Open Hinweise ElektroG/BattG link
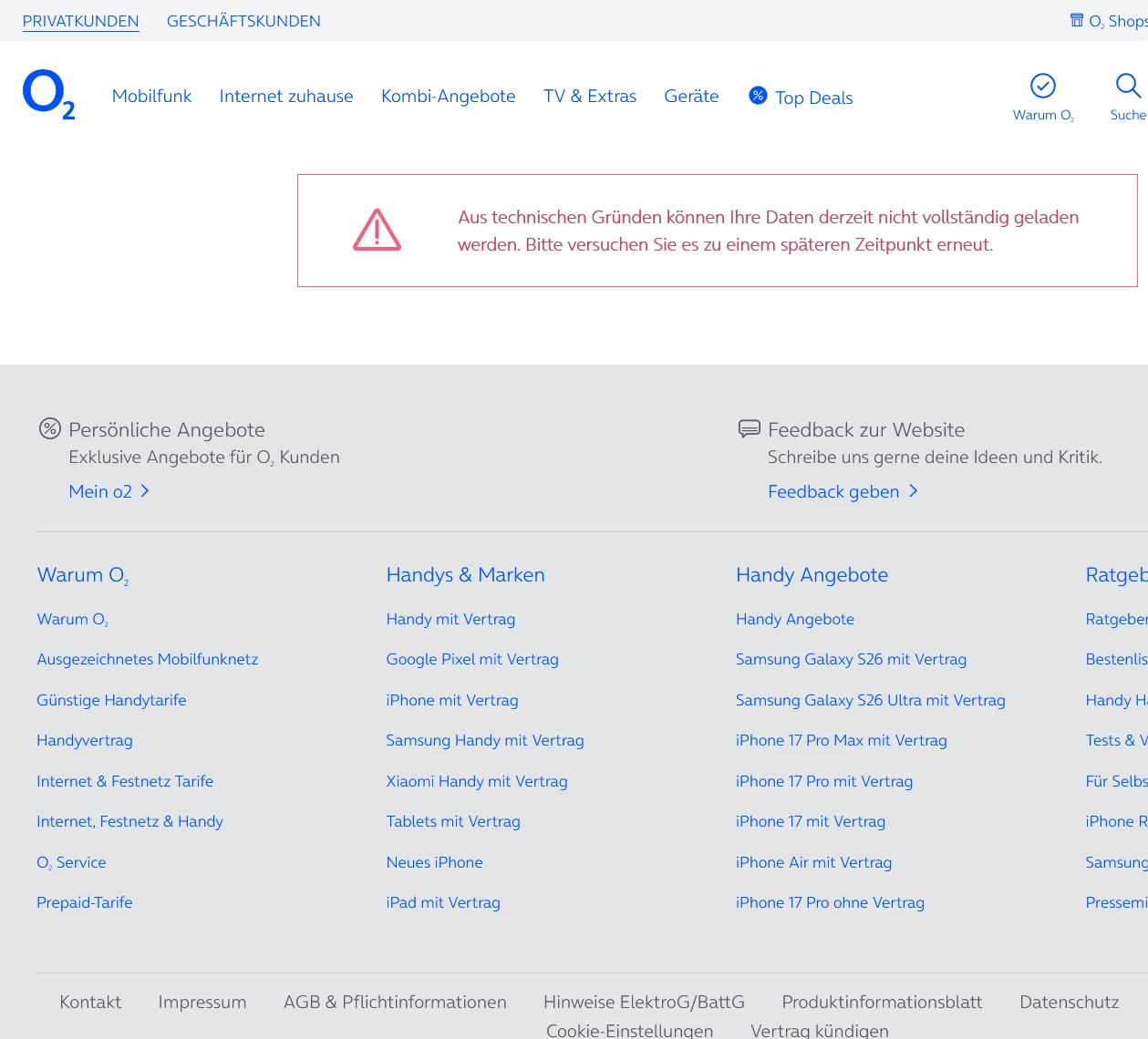The image size is (1148, 1039). [645, 1002]
